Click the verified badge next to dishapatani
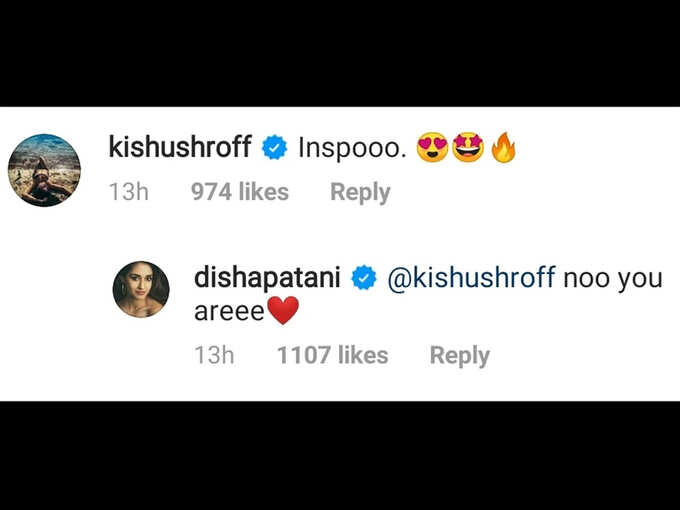 (x=364, y=278)
